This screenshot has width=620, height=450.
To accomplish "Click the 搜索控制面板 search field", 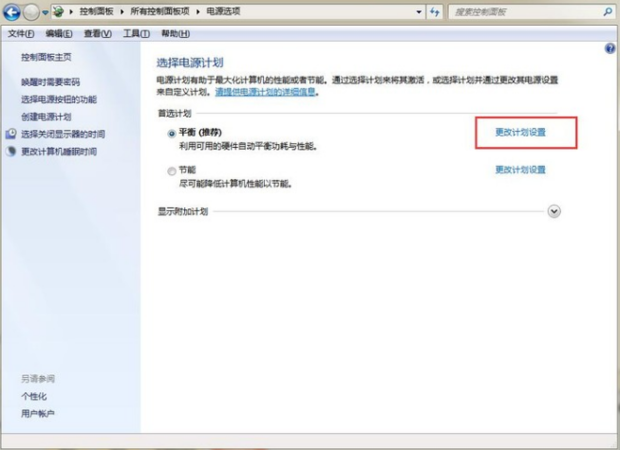I will tap(526, 12).
